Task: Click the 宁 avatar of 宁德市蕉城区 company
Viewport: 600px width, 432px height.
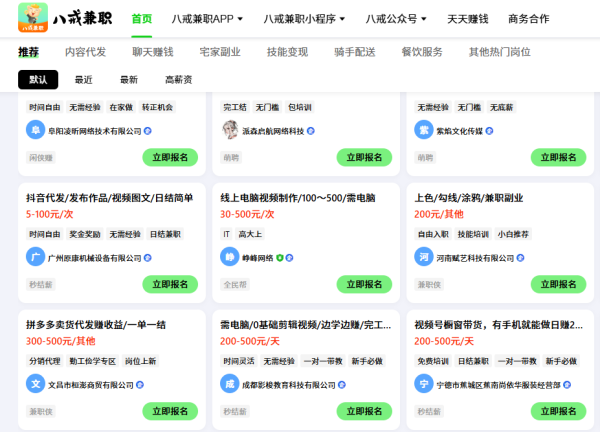Action: (x=424, y=384)
